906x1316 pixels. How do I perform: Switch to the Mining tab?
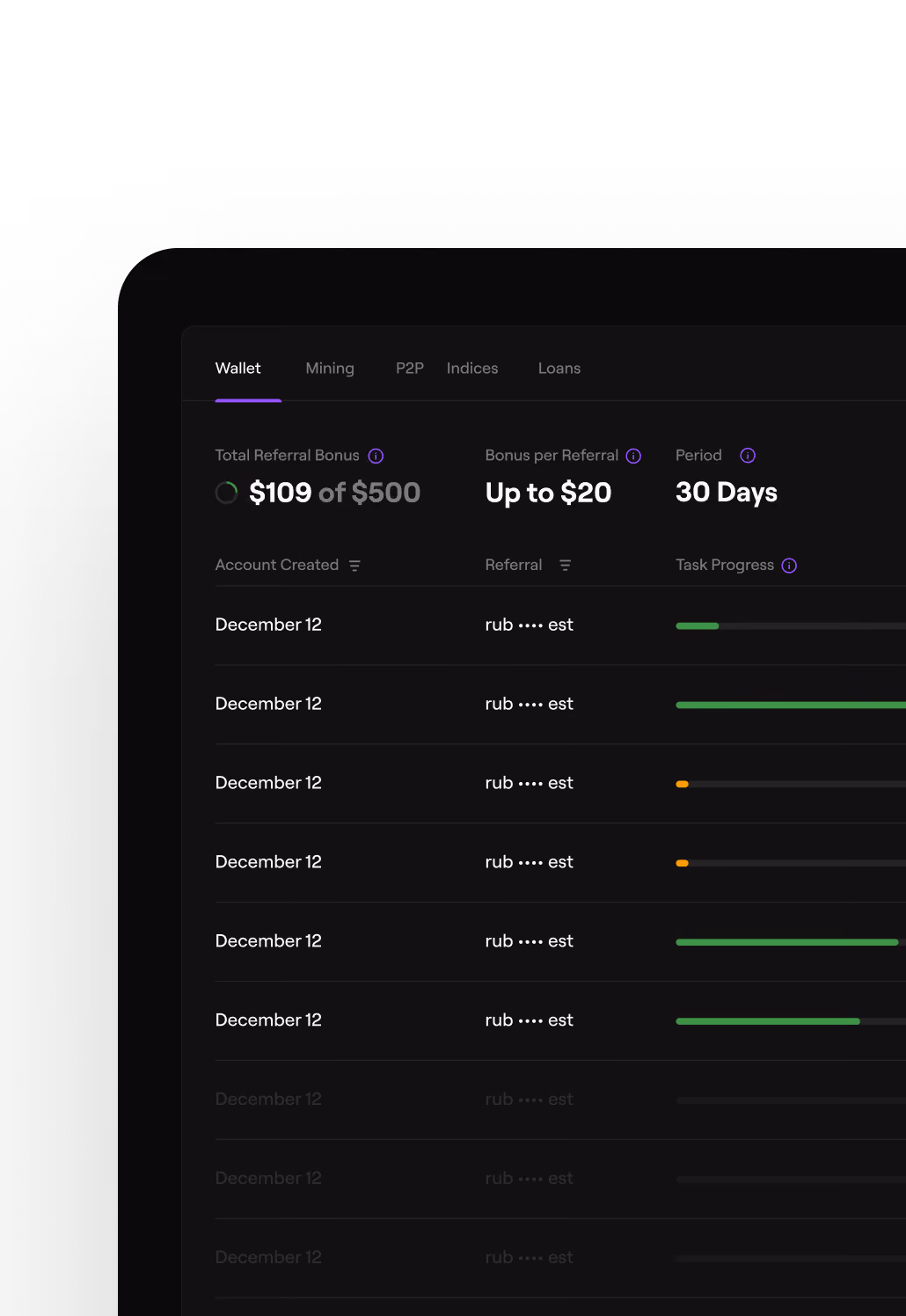point(330,368)
